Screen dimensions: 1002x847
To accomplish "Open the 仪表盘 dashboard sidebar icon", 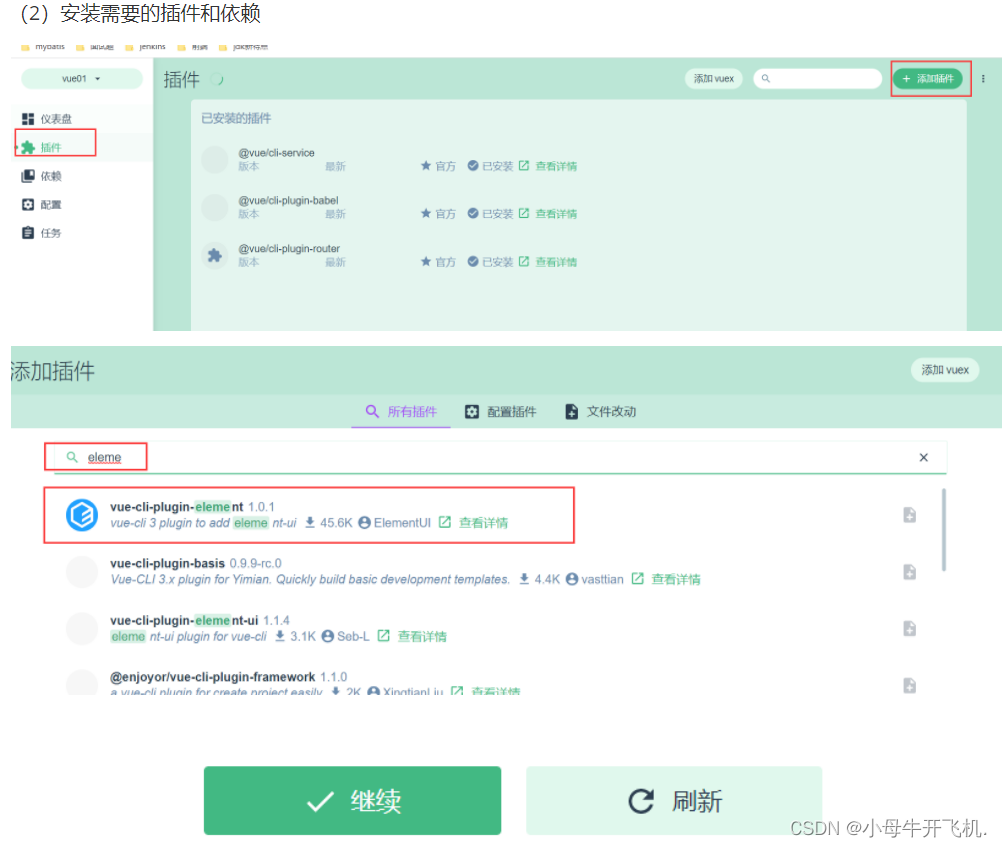I will click(27, 119).
